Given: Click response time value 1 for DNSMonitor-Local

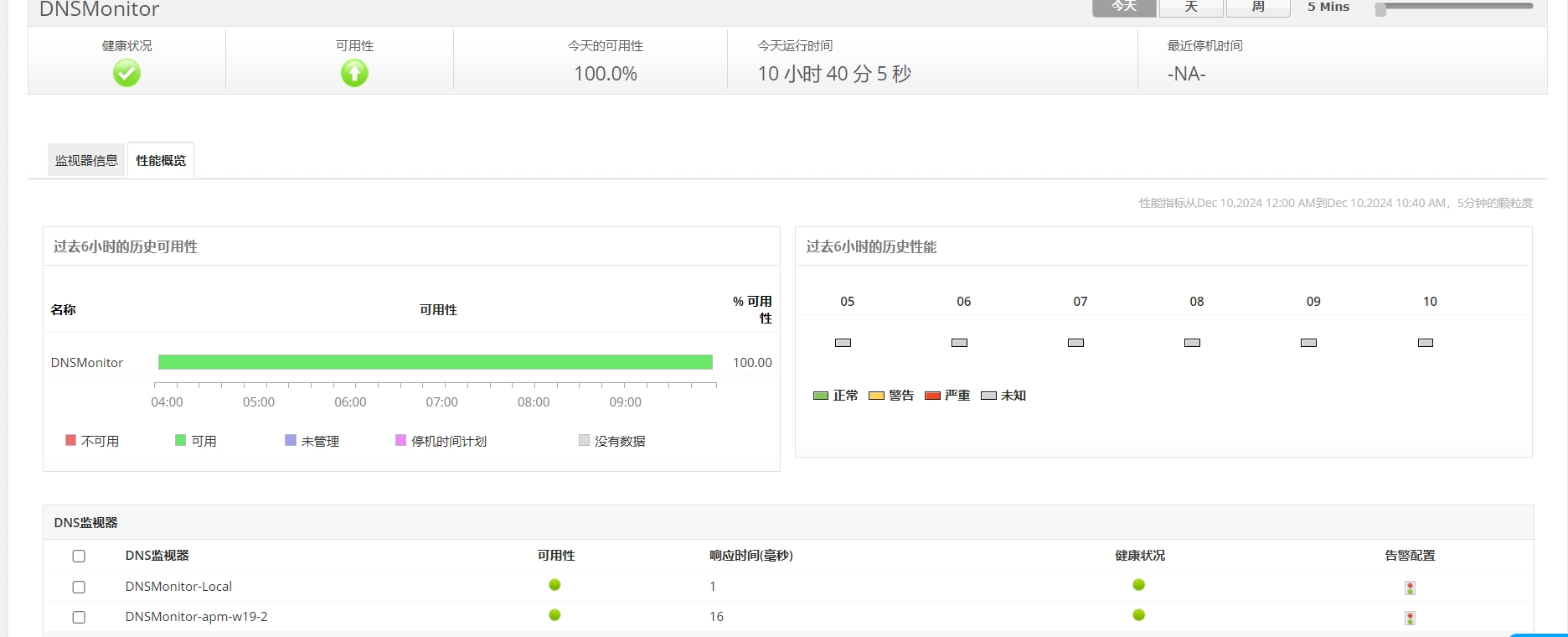Looking at the screenshot, I should point(713,587).
